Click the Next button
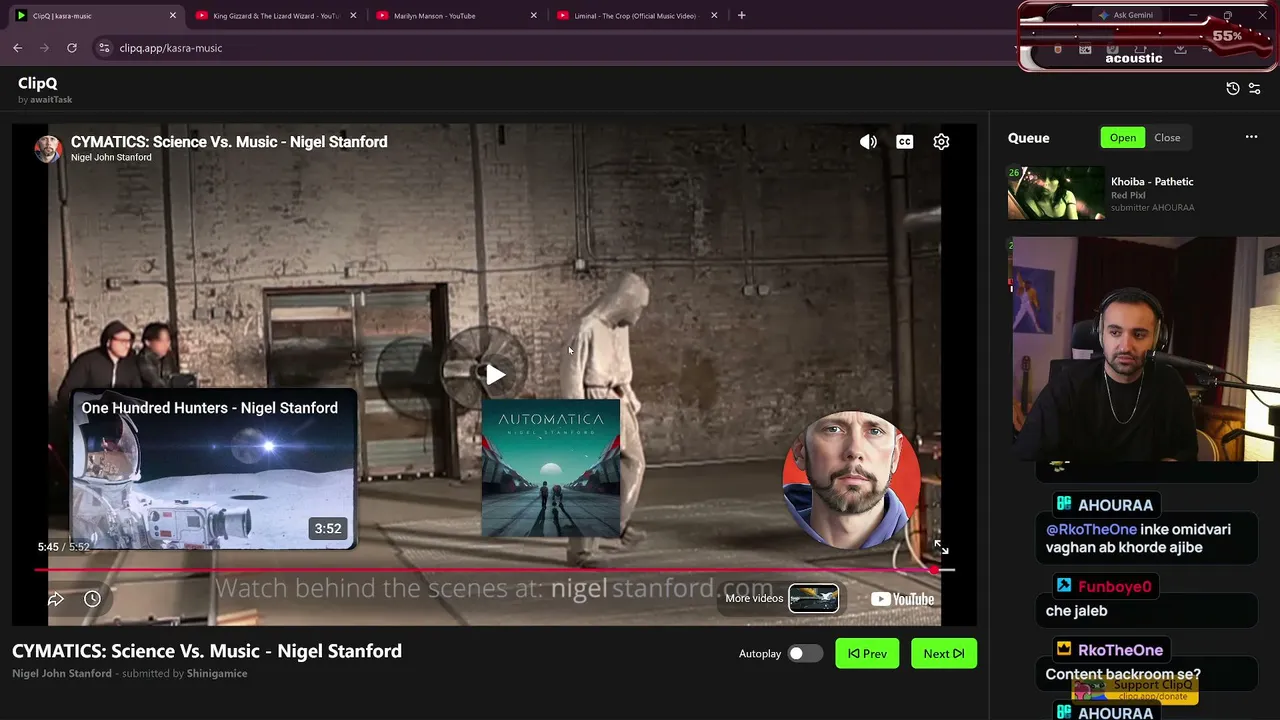 (944, 654)
